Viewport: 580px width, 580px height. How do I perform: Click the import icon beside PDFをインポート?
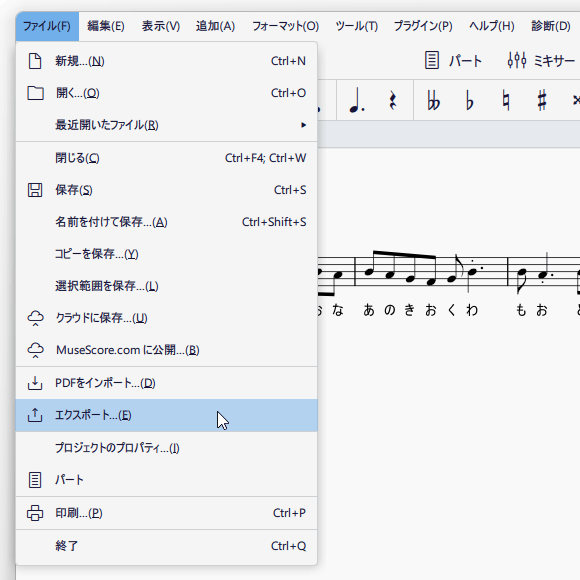click(35, 383)
